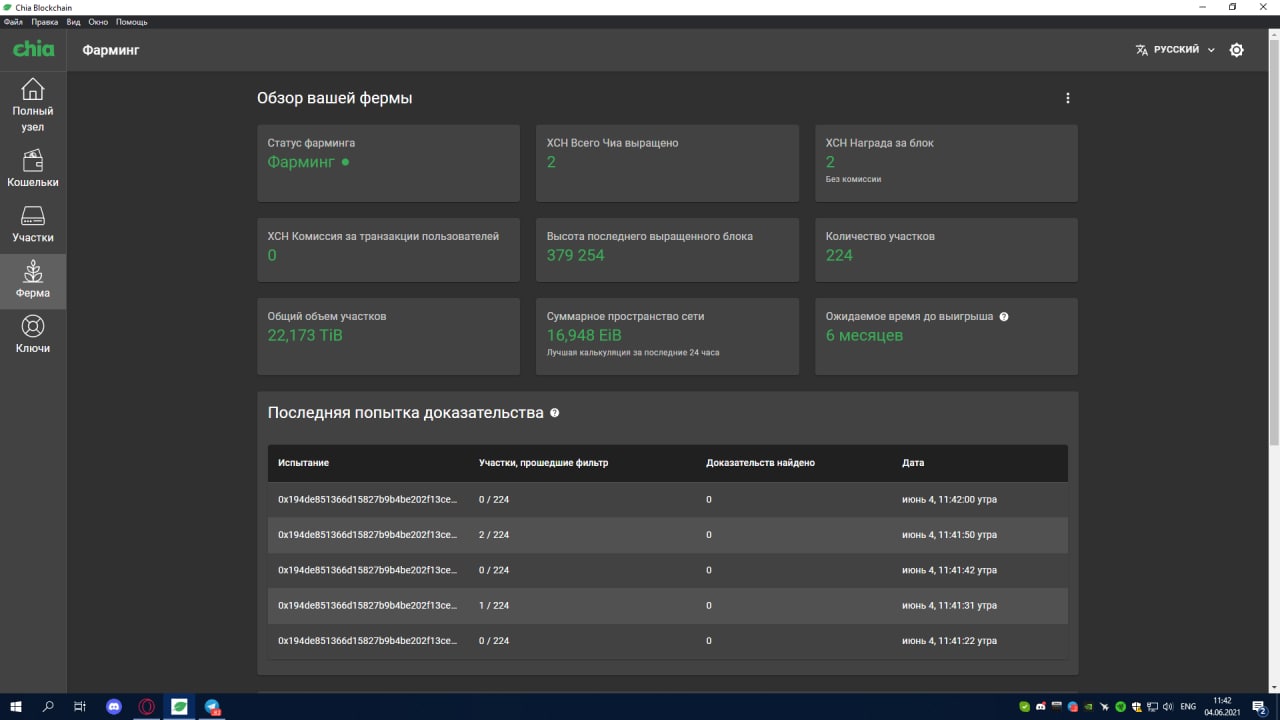Open the Вид menu
Viewport: 1280px width, 720px height.
click(73, 21)
